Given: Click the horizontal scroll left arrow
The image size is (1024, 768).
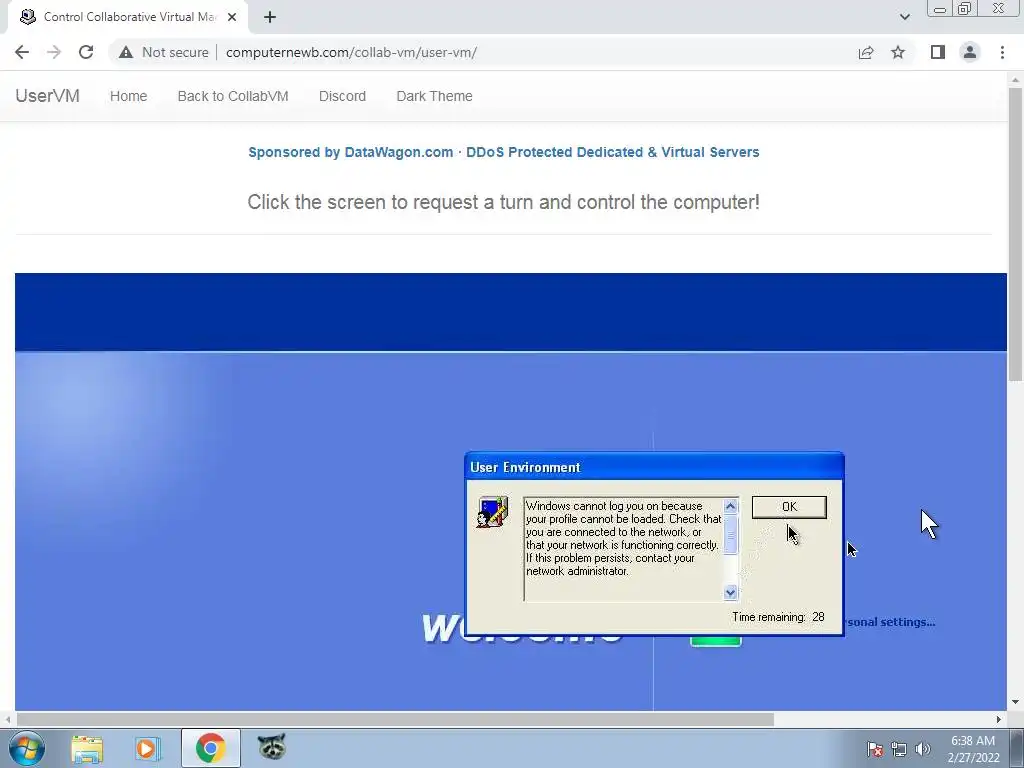Looking at the screenshot, I should click(x=7, y=720).
